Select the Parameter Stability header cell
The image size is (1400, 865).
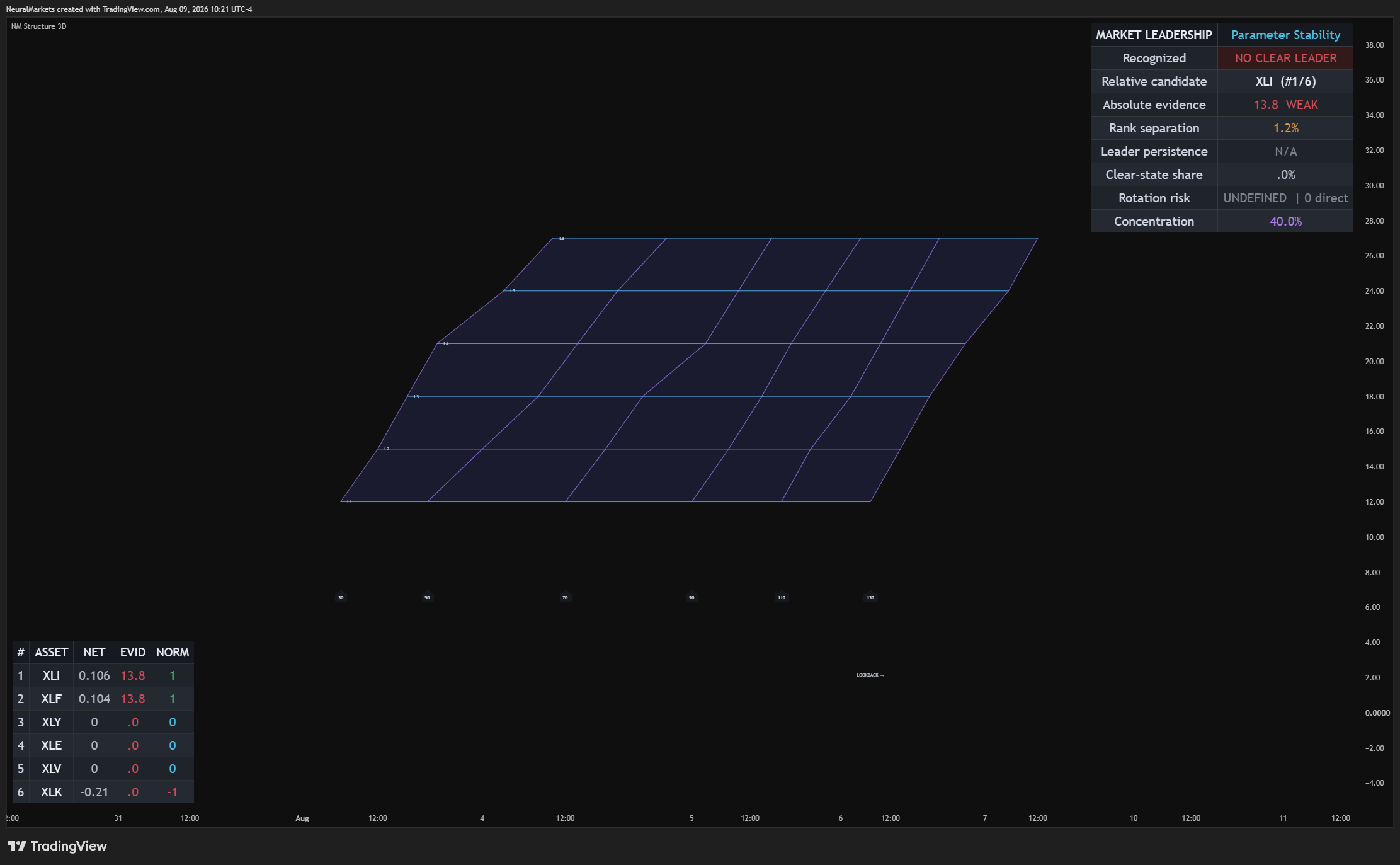tap(1285, 35)
